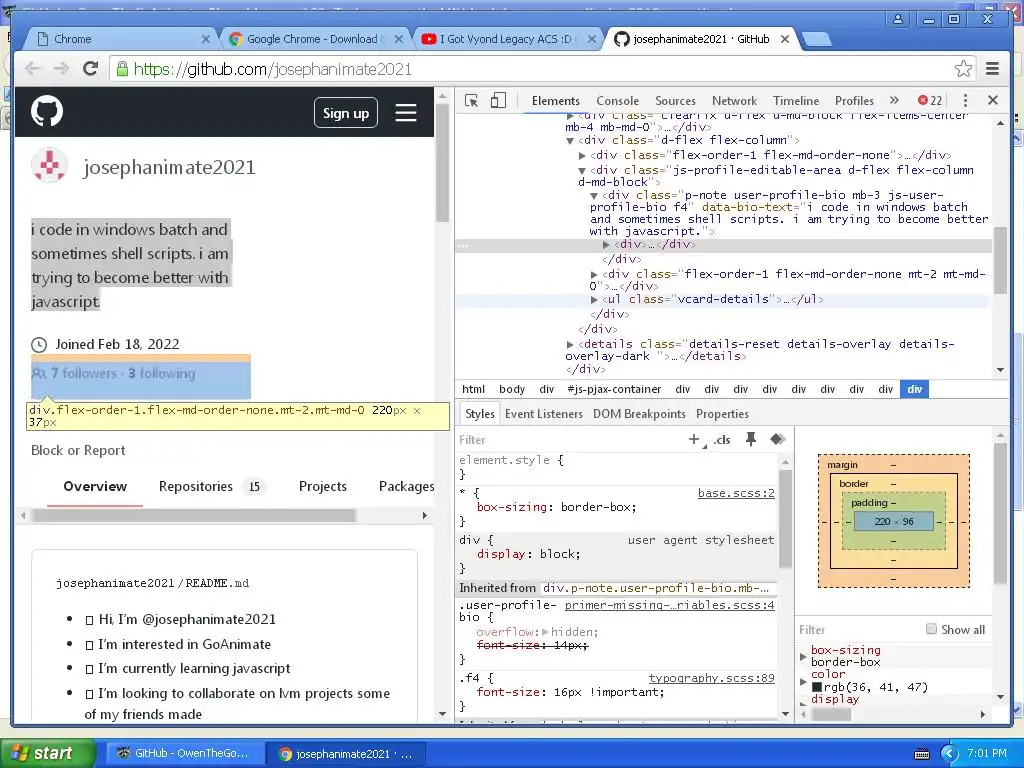Screen dimensions: 1024x768
Task: Click the red error count badge 22
Action: (930, 101)
